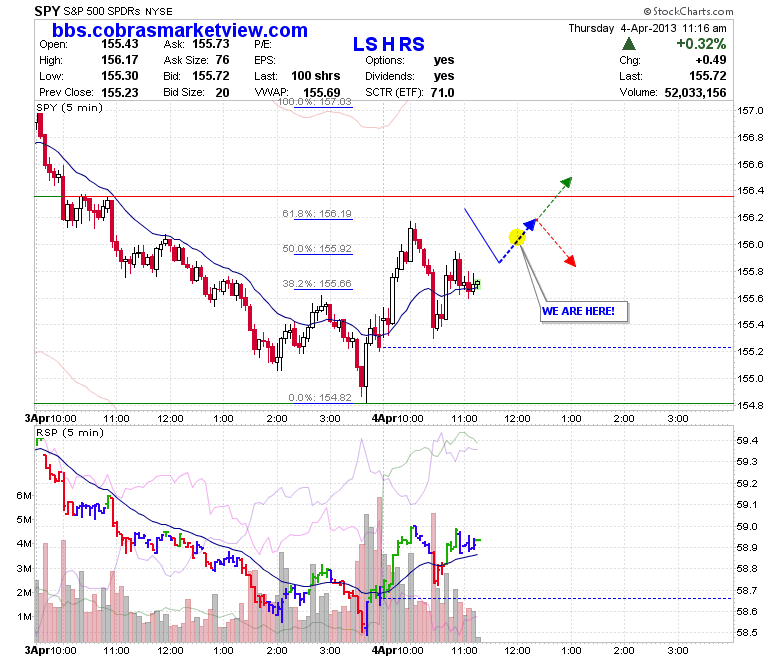Viewport: 780px width, 659px height.
Task: Click the Options yes value
Action: [x=444, y=60]
